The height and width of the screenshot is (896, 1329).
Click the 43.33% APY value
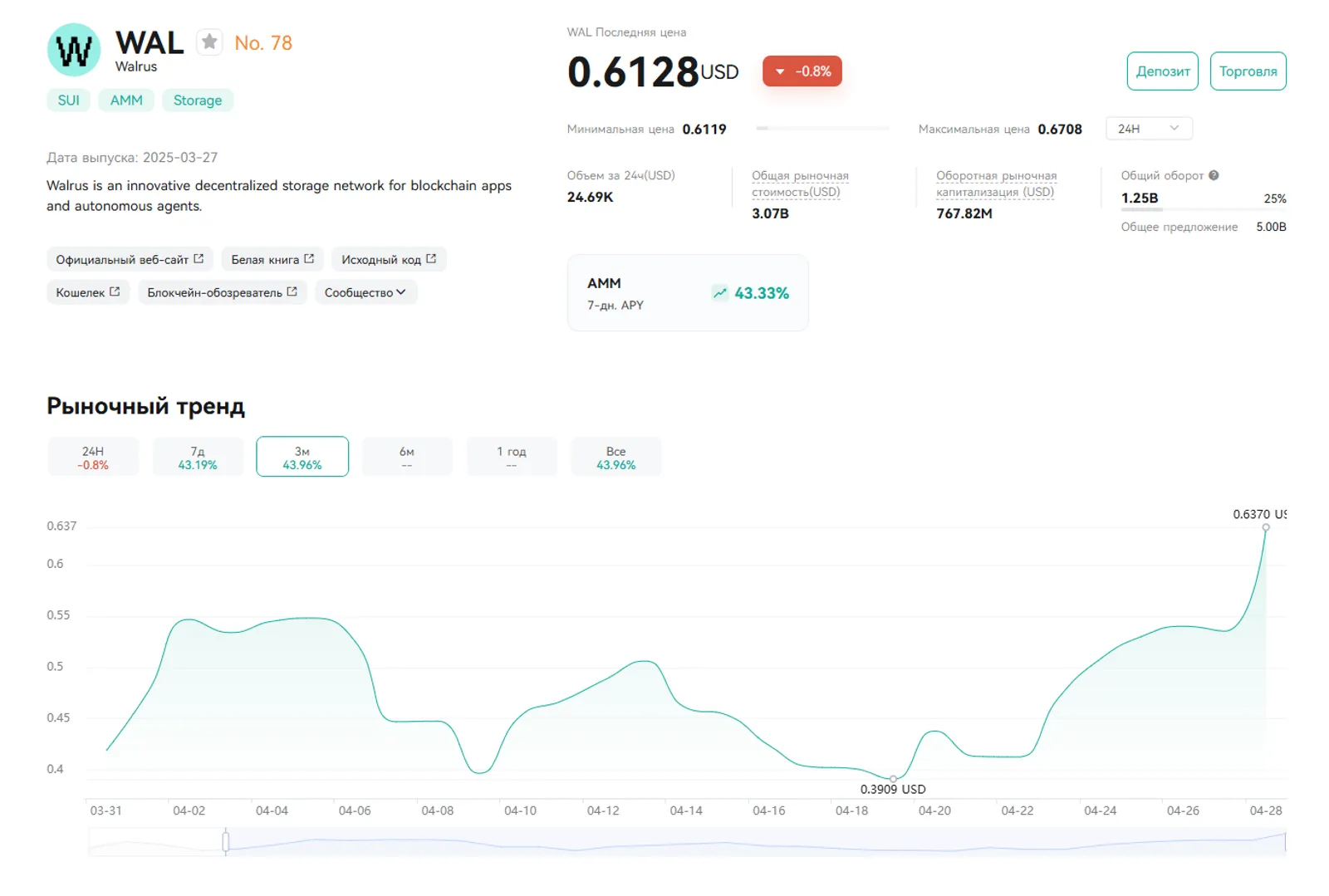point(762,293)
